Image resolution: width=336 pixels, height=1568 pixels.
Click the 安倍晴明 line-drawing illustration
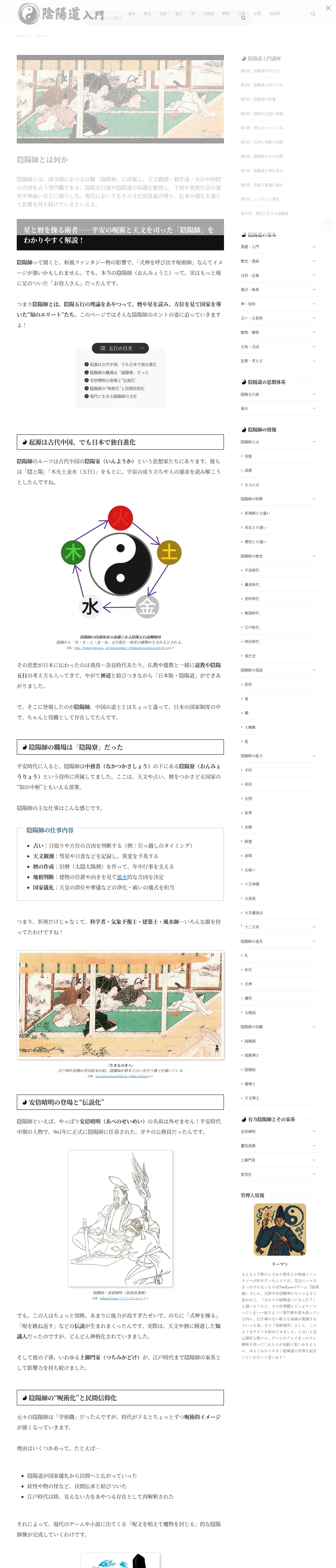120,1218
